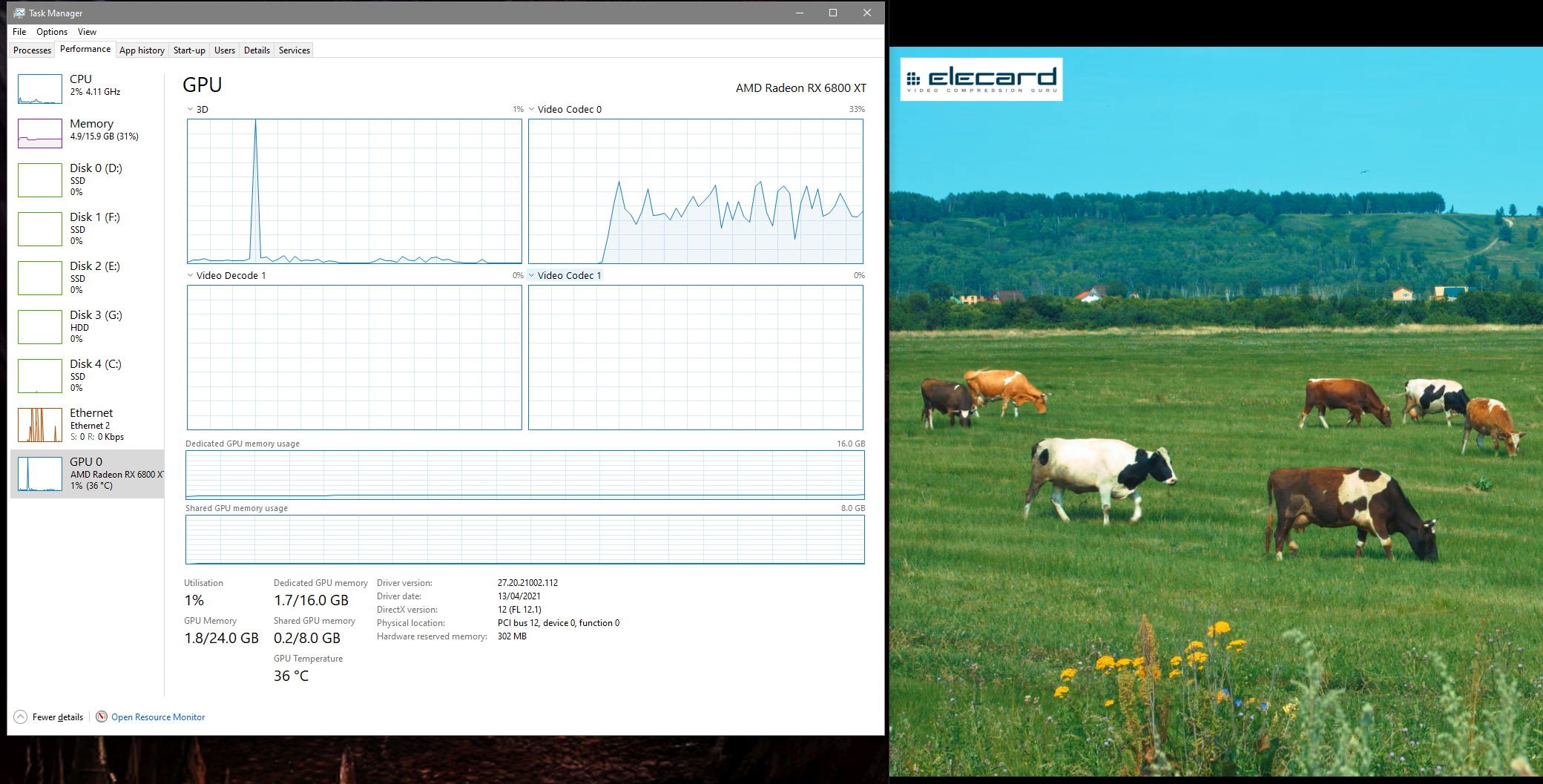The width and height of the screenshot is (1543, 784).
Task: Click the driver date 13/04/2021 value
Action: pyautogui.click(x=519, y=596)
